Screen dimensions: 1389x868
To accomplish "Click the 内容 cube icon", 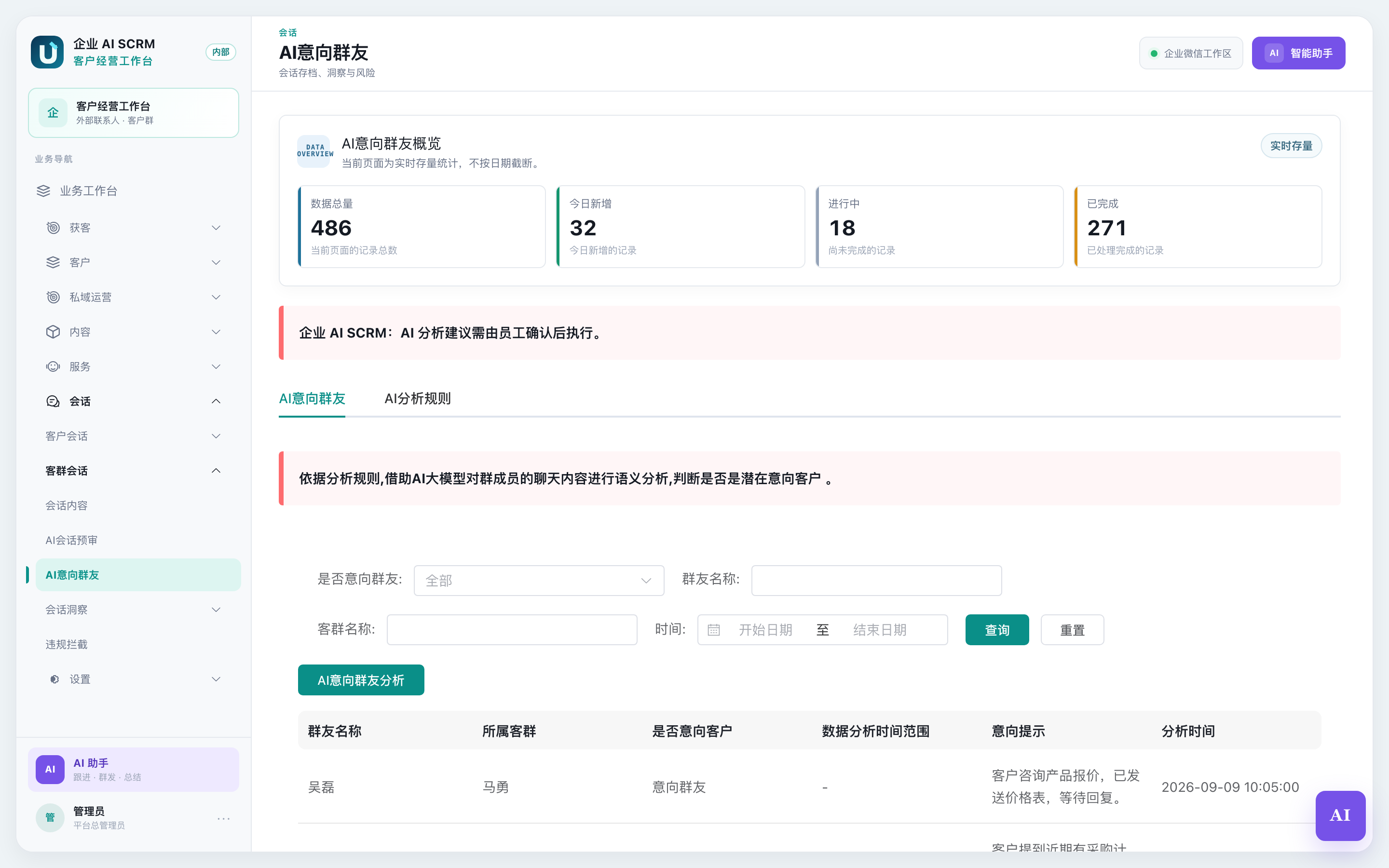I will pyautogui.click(x=53, y=332).
